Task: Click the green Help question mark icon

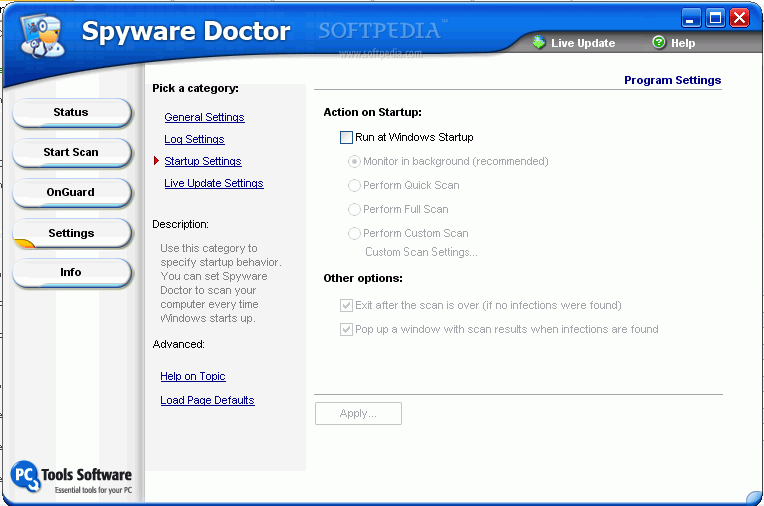Action: coord(658,42)
